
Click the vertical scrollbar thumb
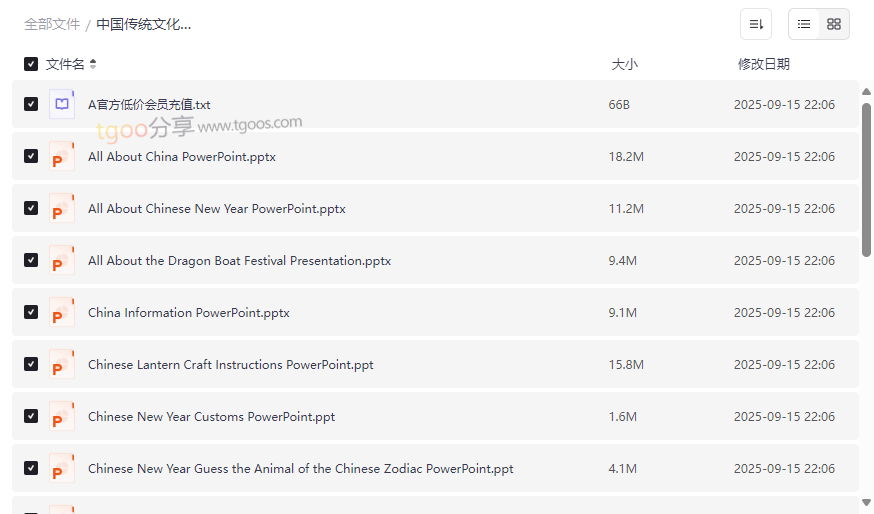(x=866, y=180)
